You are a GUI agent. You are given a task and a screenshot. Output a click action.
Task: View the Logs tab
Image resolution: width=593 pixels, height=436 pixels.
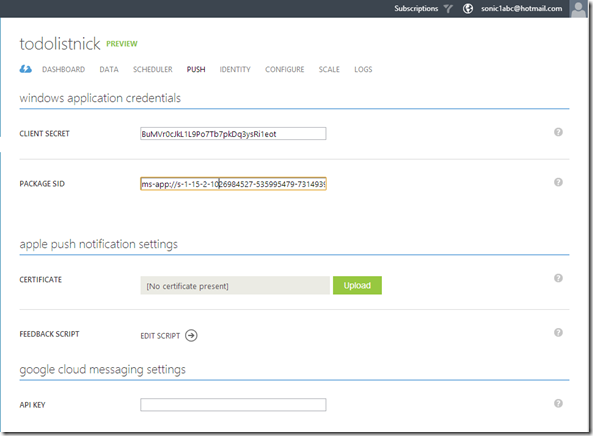(363, 69)
